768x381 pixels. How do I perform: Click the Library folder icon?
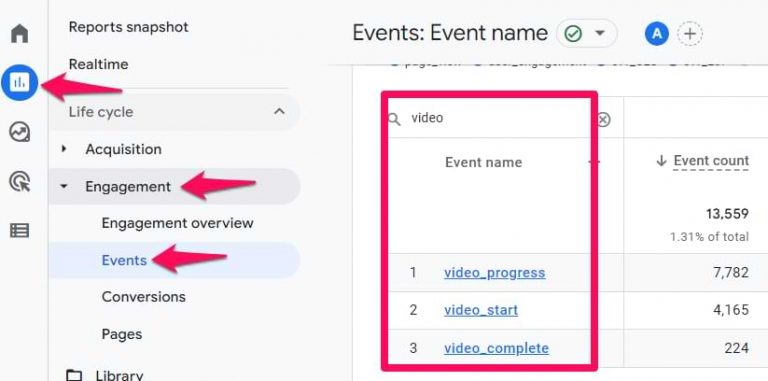[x=74, y=376]
